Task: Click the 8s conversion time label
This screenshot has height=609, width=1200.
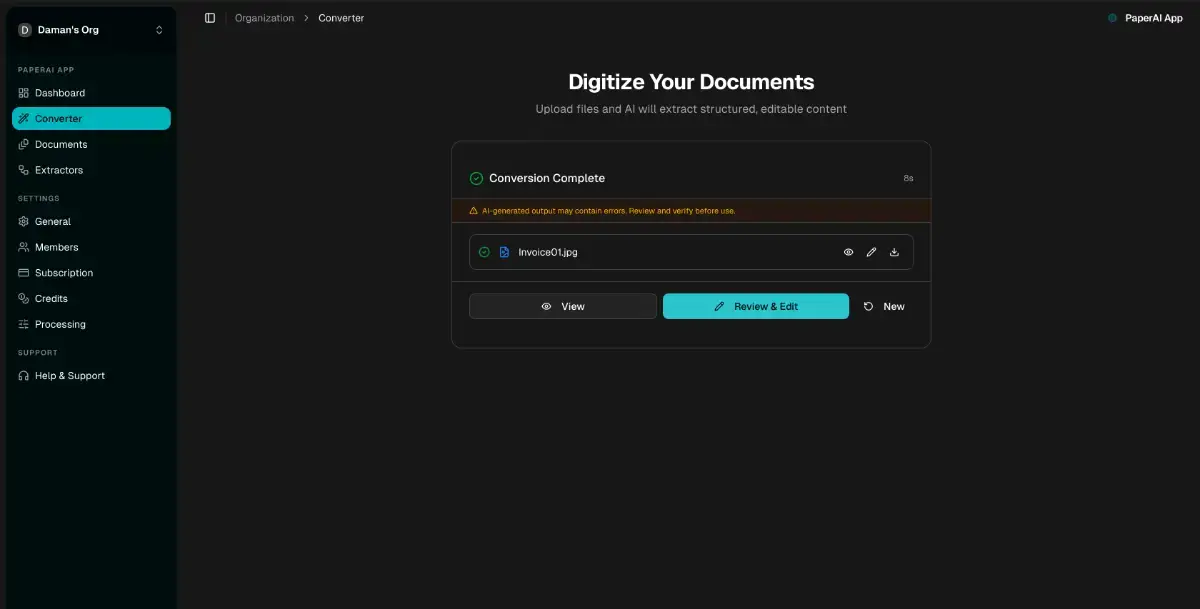Action: coord(908,178)
